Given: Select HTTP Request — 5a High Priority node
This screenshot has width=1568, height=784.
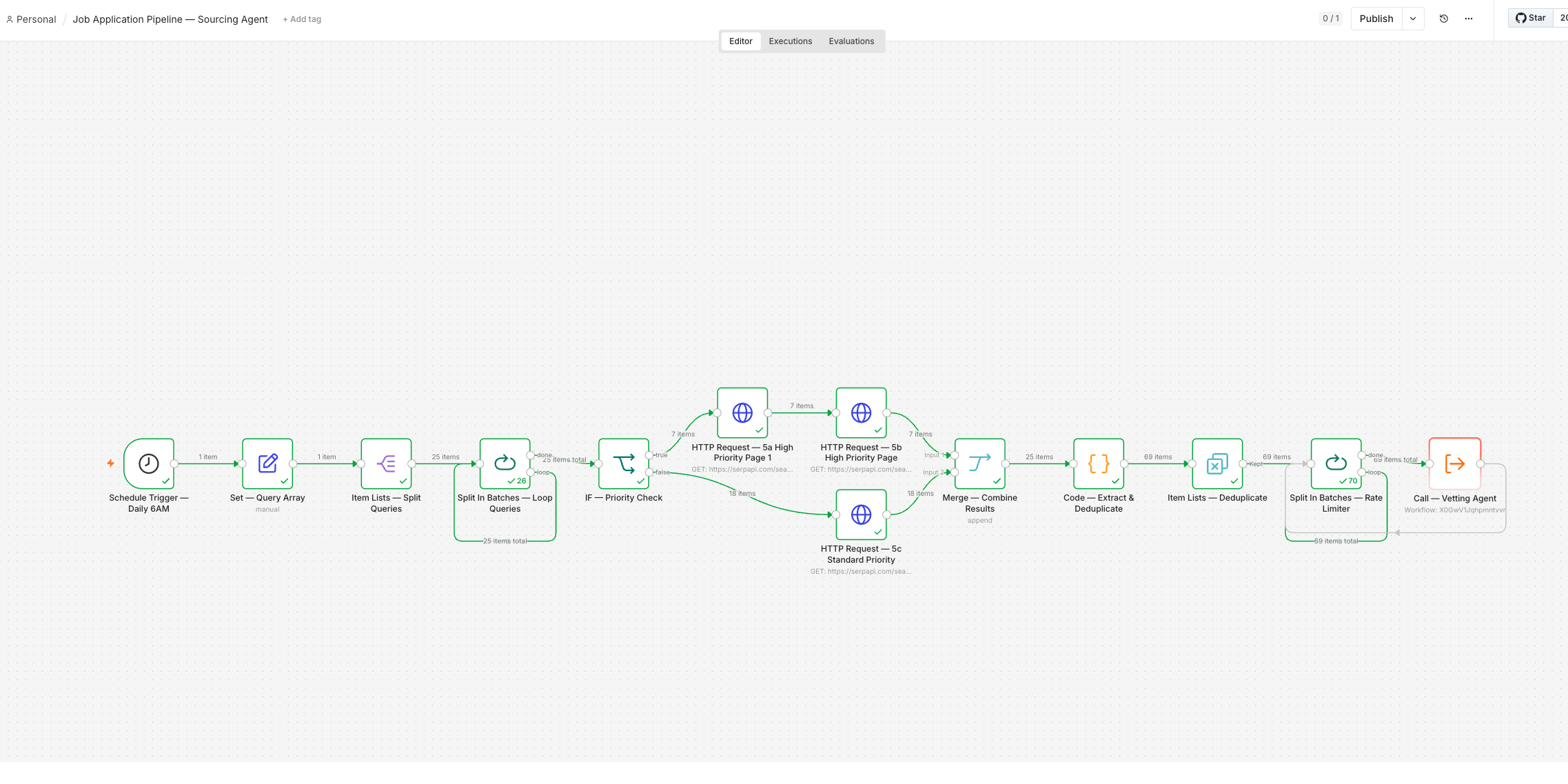Looking at the screenshot, I should coord(742,413).
